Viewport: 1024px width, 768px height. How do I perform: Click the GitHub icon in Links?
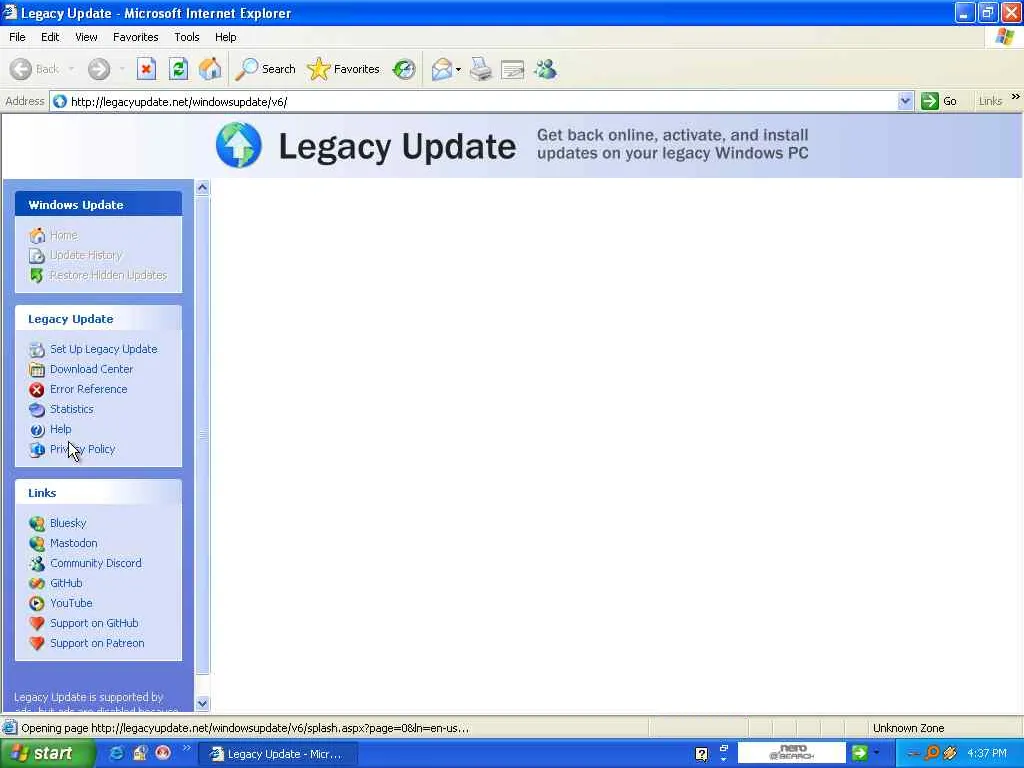(37, 583)
